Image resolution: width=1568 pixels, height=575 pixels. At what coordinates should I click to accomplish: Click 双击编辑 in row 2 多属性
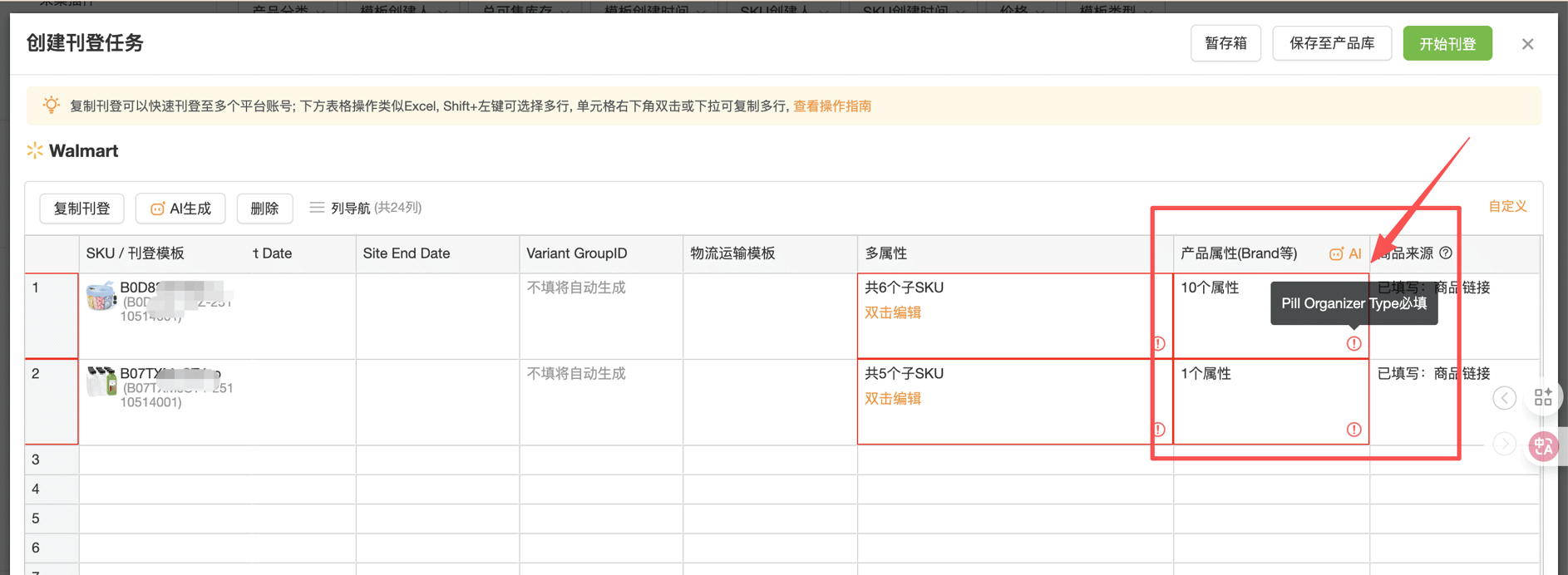[x=893, y=399]
